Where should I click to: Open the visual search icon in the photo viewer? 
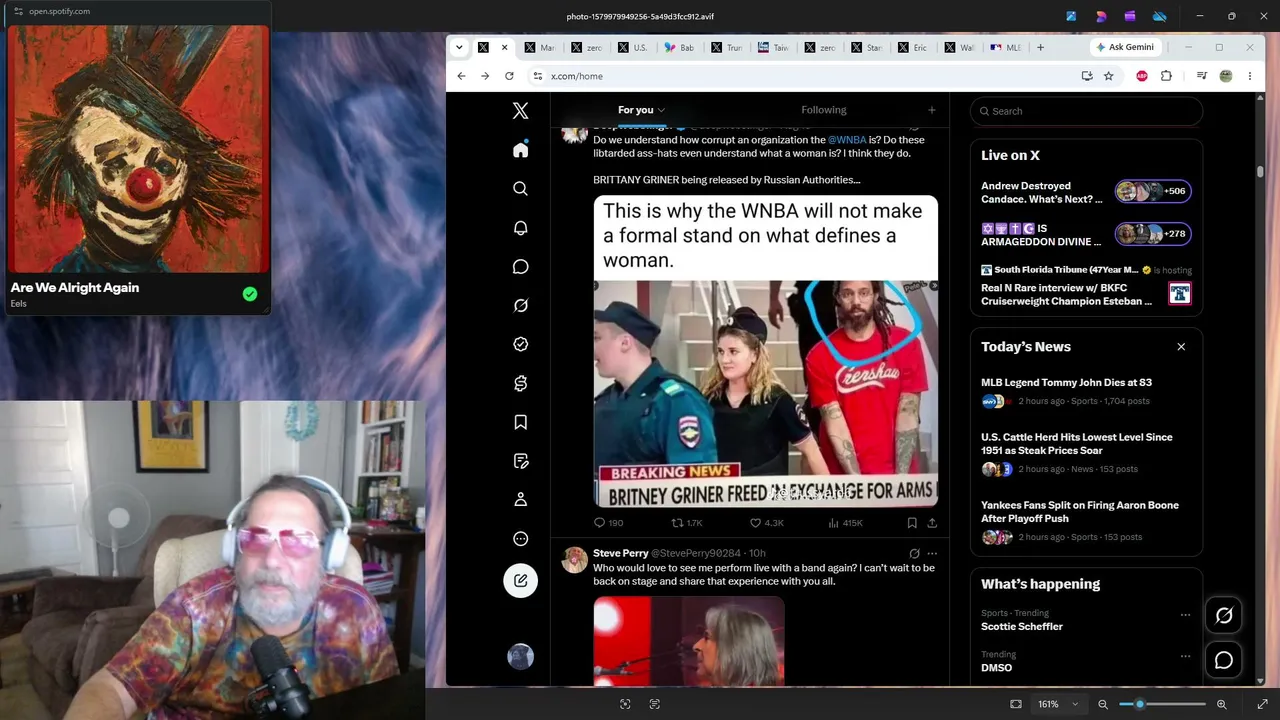point(625,704)
